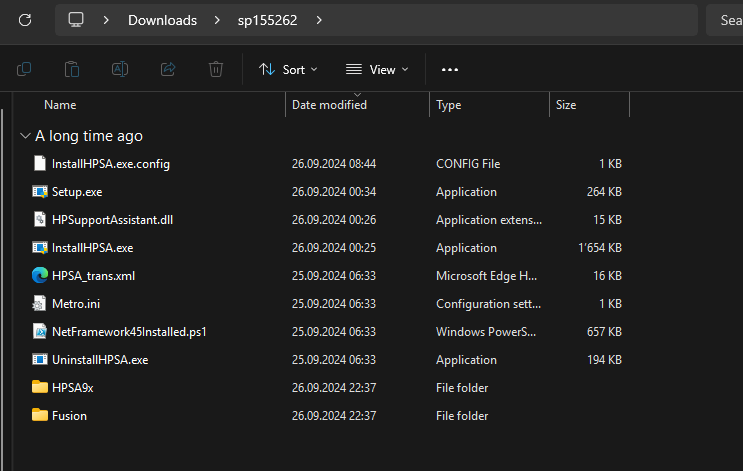
Task: Click the Share toolbar icon
Action: point(168,69)
